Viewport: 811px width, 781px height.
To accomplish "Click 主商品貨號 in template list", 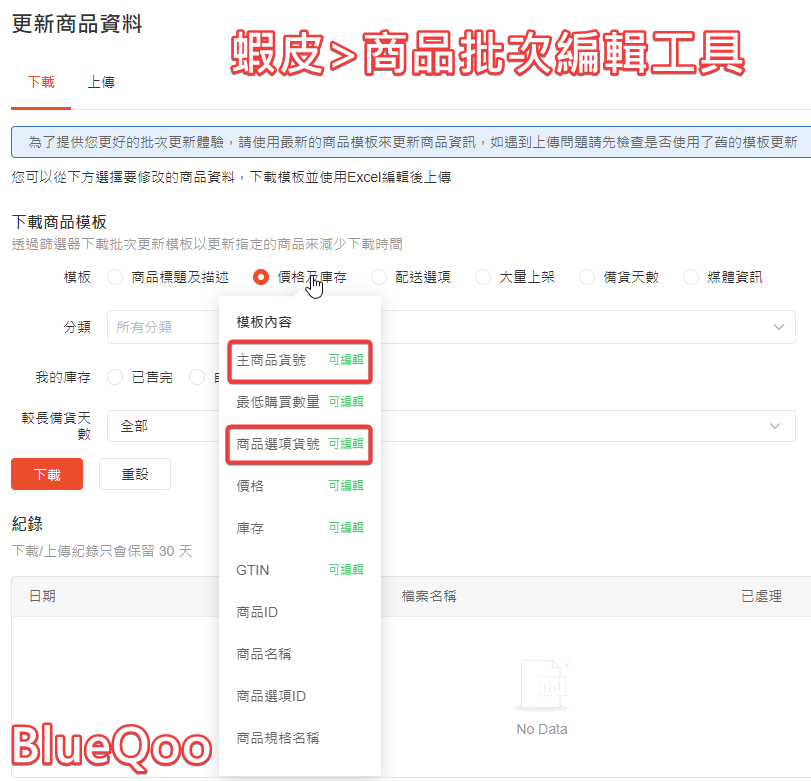I will coord(271,360).
